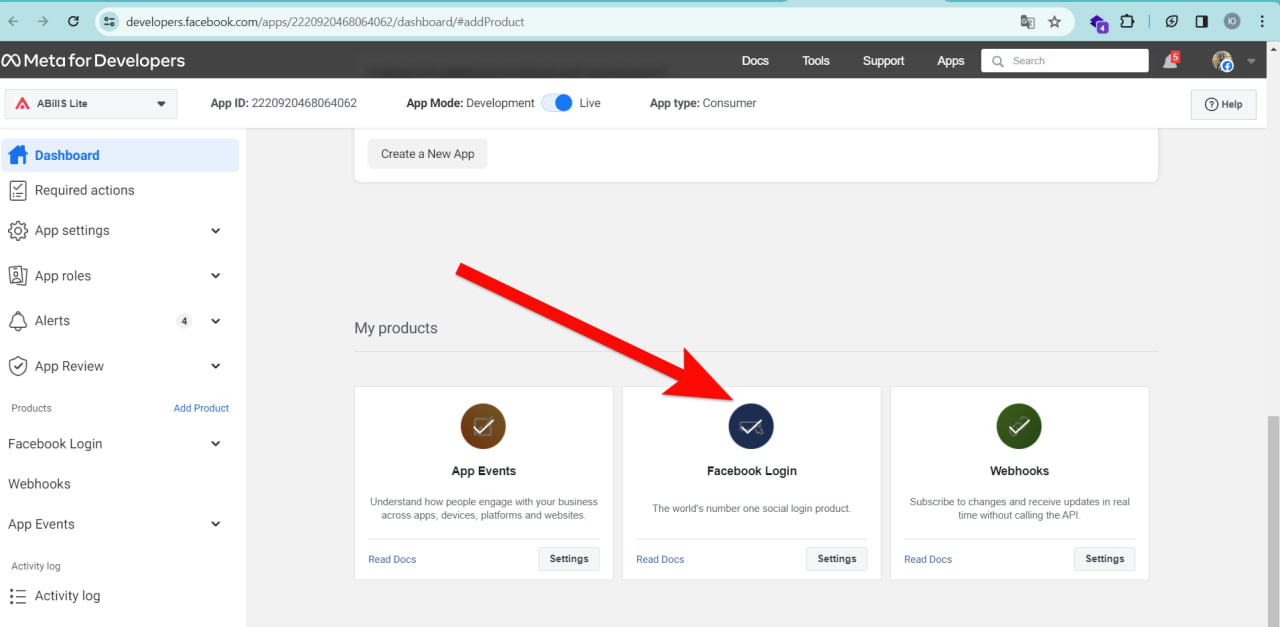Viewport: 1280px width, 627px height.
Task: Expand the App roles section
Action: click(215, 276)
